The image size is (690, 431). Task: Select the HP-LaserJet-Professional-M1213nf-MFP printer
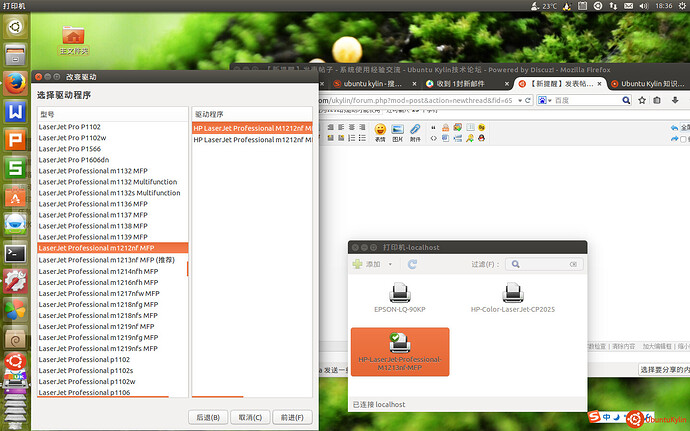tap(400, 352)
